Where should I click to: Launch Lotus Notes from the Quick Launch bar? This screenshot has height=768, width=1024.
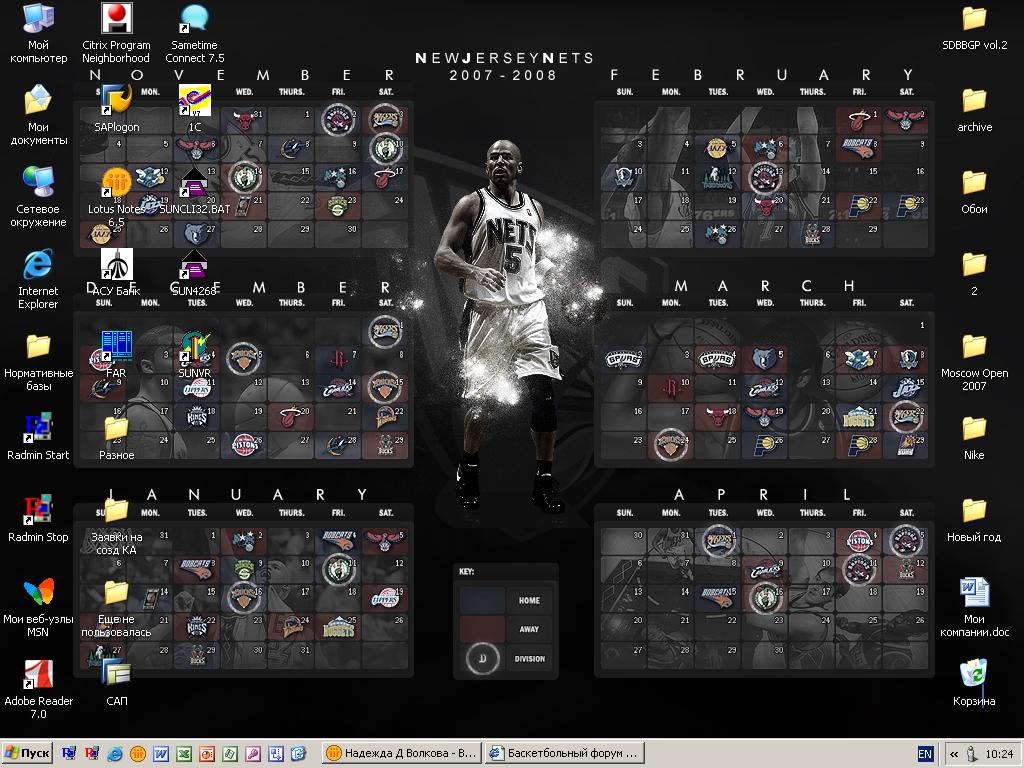coord(138,754)
